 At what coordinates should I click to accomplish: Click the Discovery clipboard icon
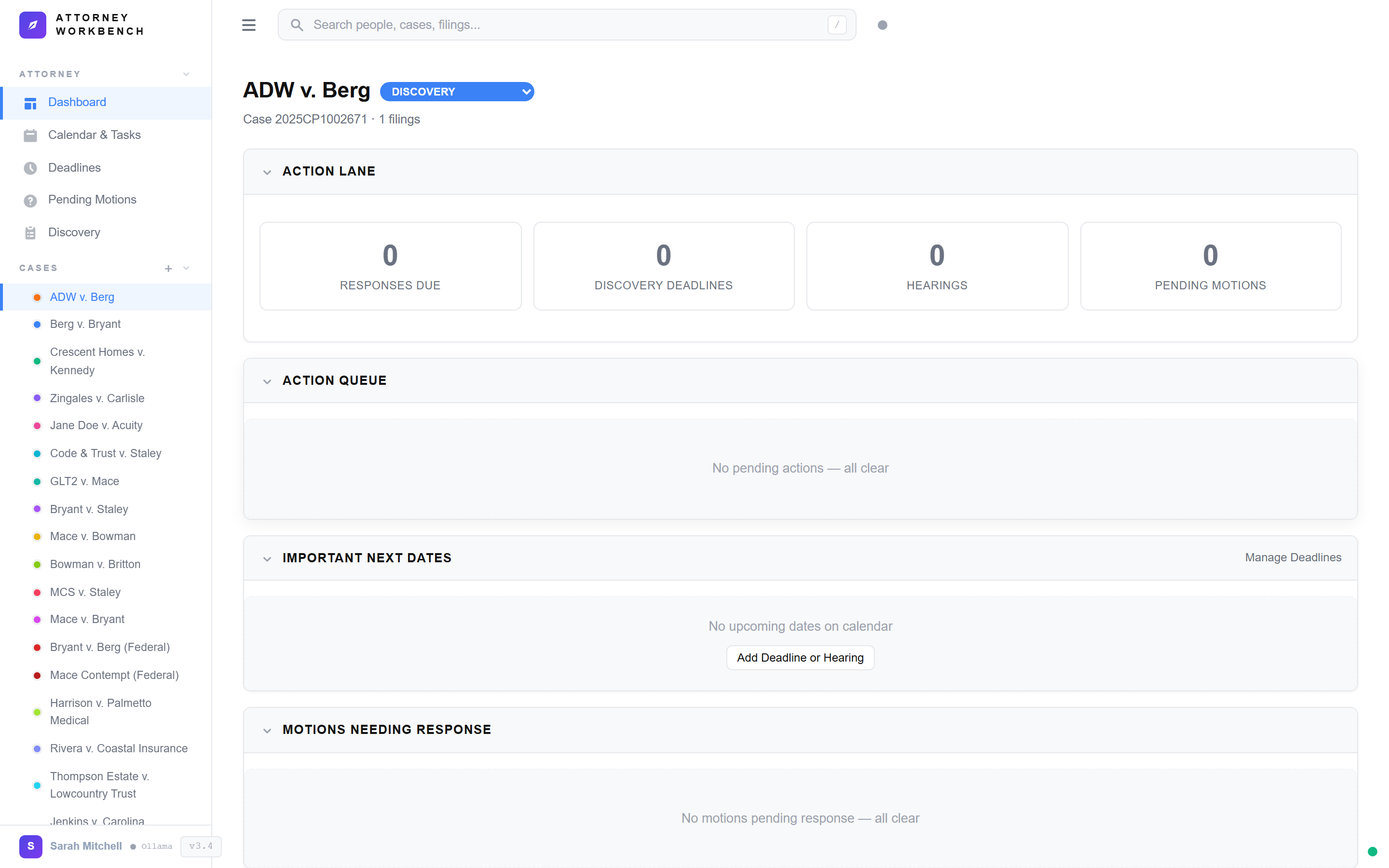point(30,232)
